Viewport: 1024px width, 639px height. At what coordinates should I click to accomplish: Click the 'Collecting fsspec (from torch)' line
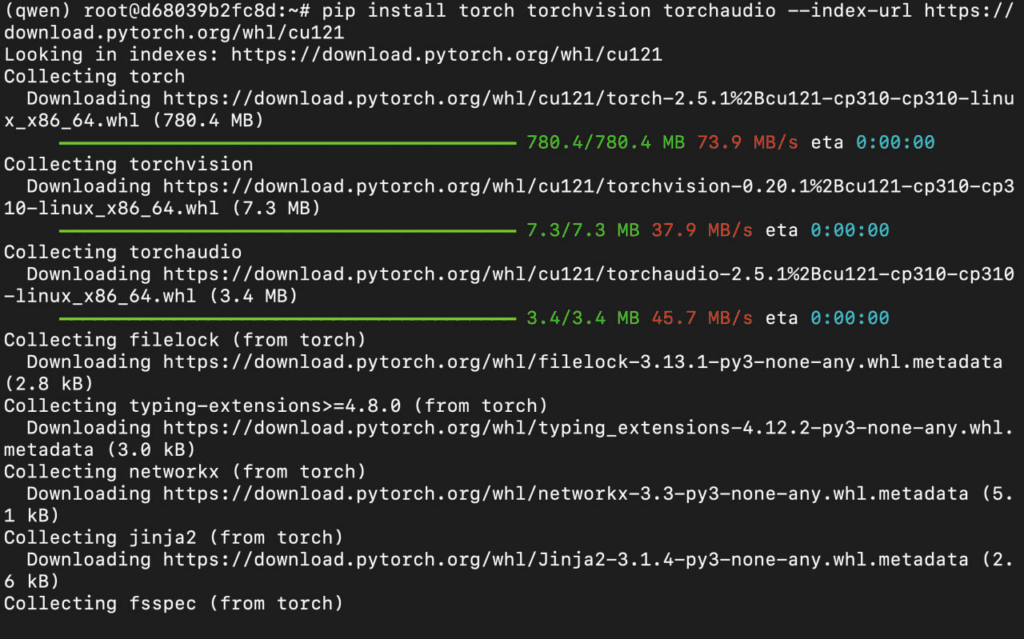(x=174, y=603)
